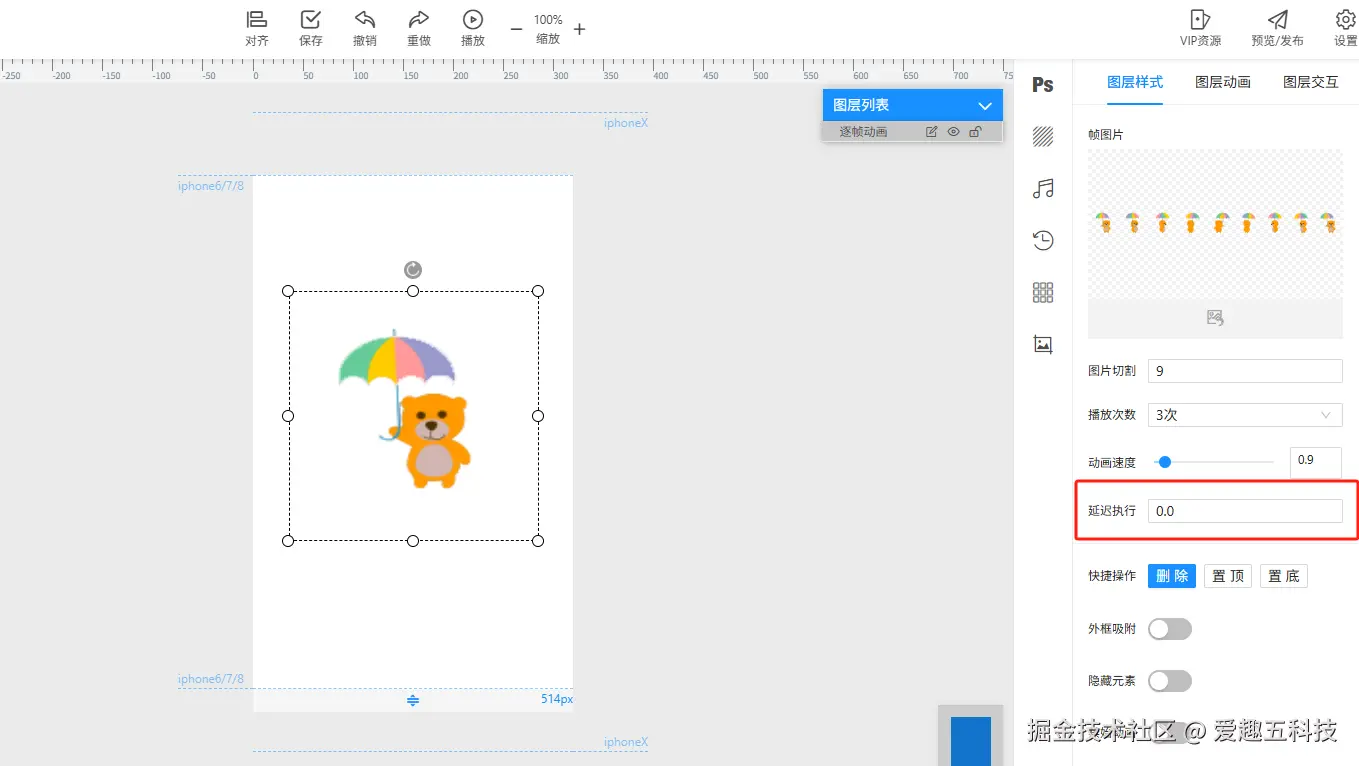The height and width of the screenshot is (766, 1359).
Task: Zoom out with the minus button
Action: [x=516, y=29]
